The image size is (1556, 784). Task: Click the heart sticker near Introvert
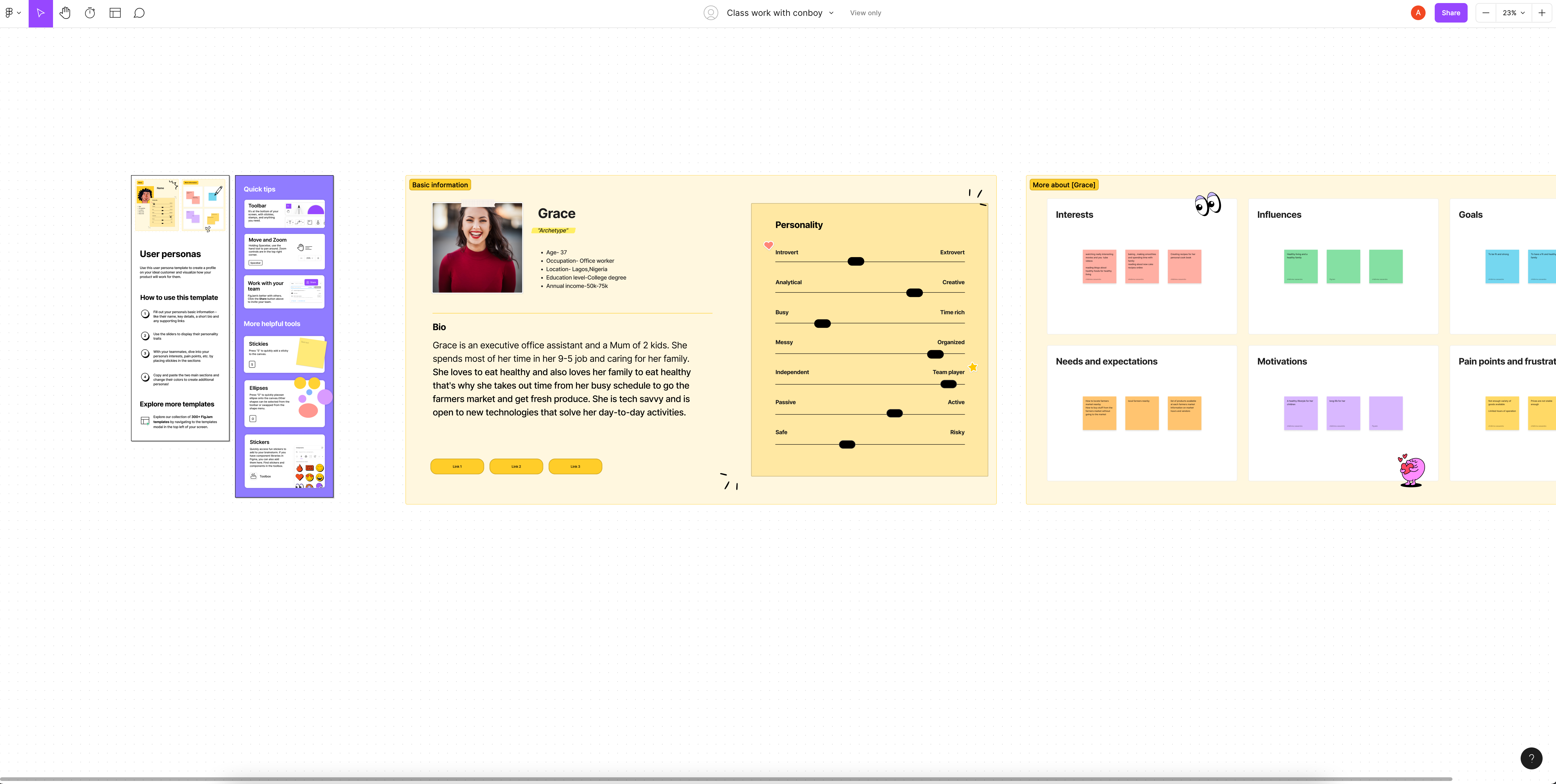[x=768, y=245]
